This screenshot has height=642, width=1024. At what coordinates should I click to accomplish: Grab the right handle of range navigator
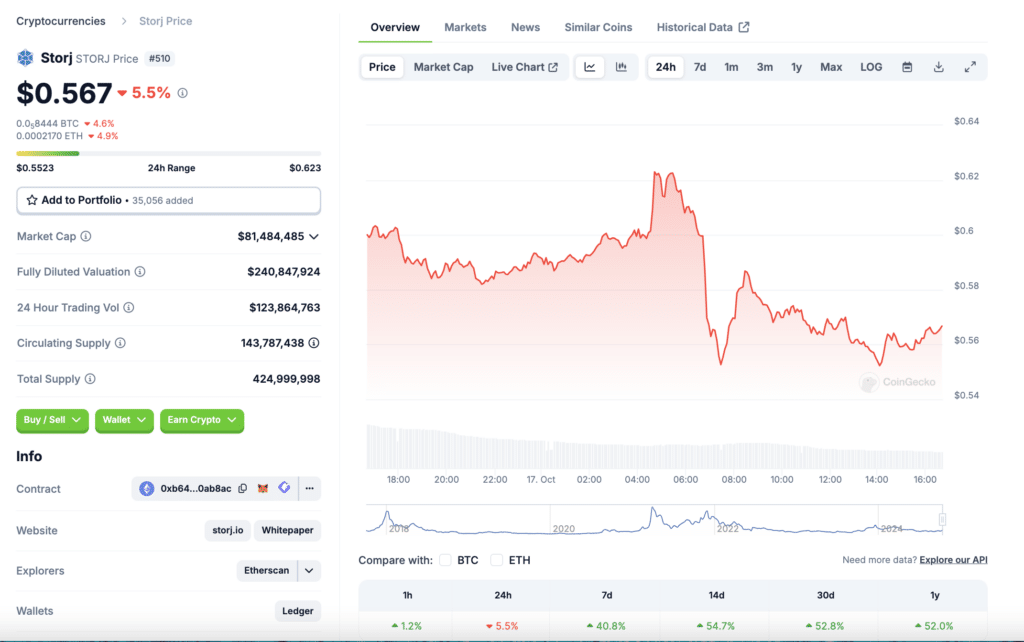point(942,520)
